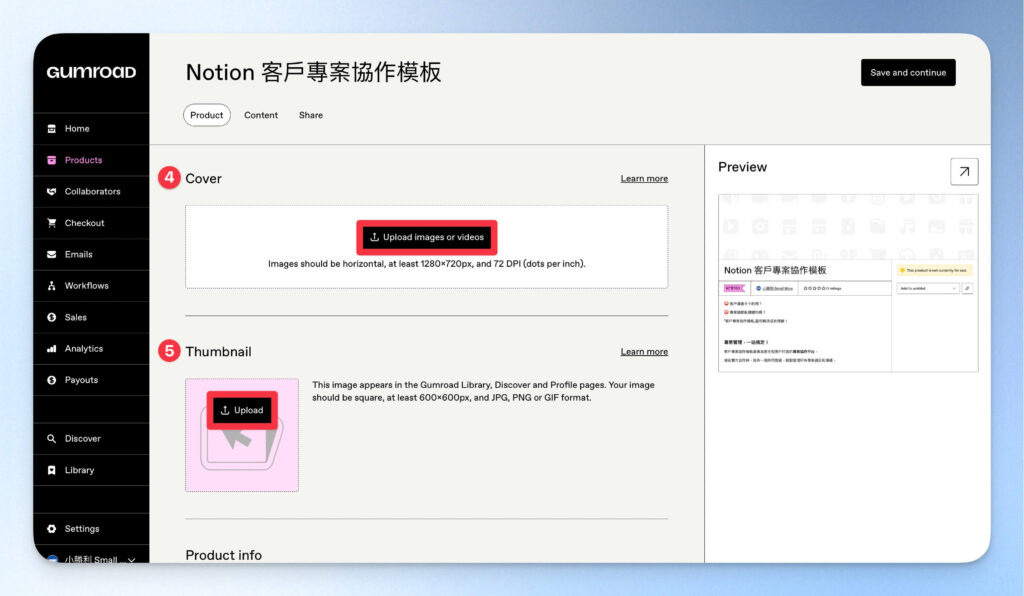Navigate to Emails

91,255
